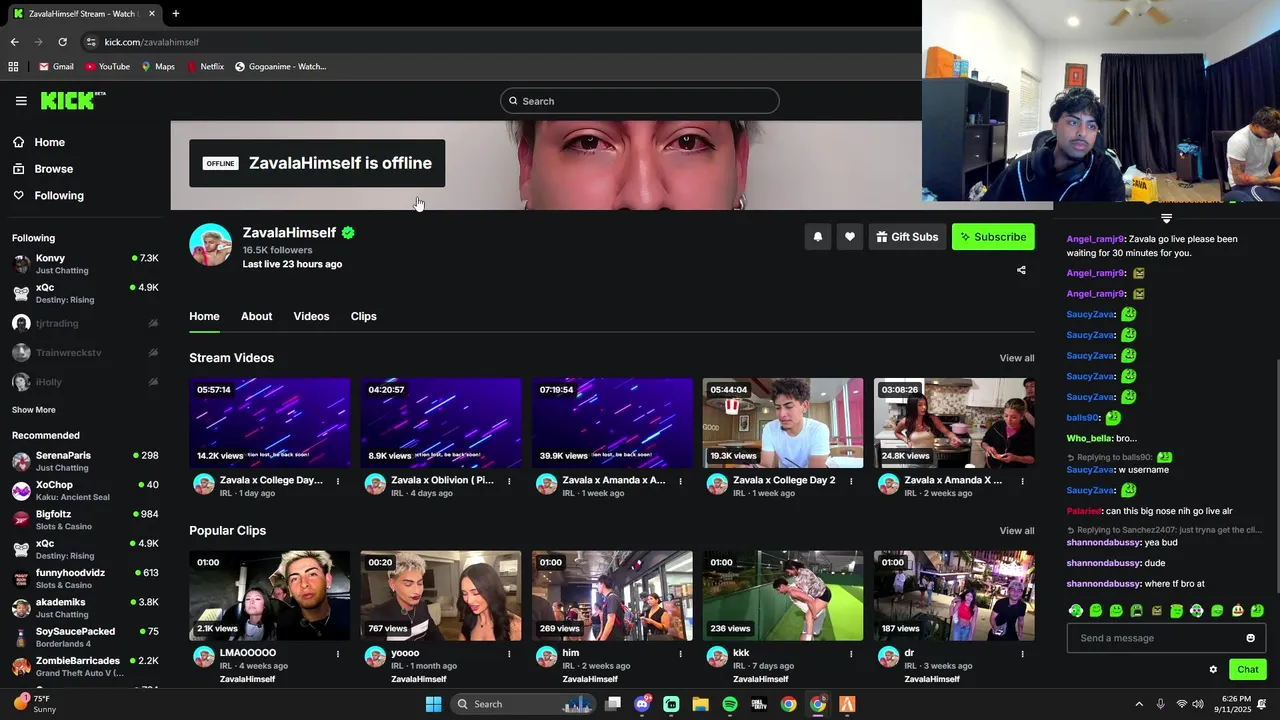Open Gogoanime bookmark
The width and height of the screenshot is (1280, 720).
280,67
